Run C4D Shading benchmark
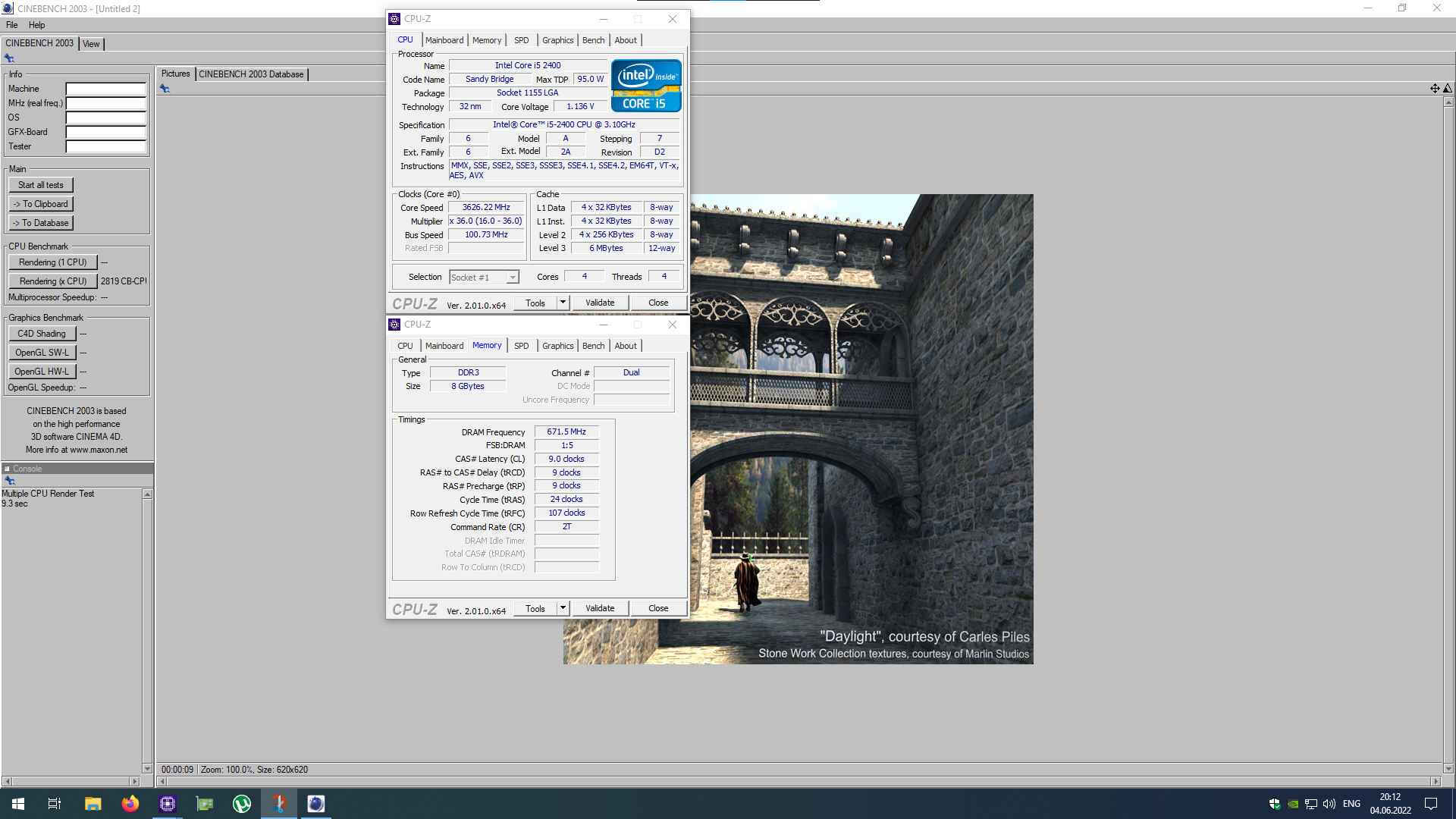The height and width of the screenshot is (819, 1456). point(42,334)
